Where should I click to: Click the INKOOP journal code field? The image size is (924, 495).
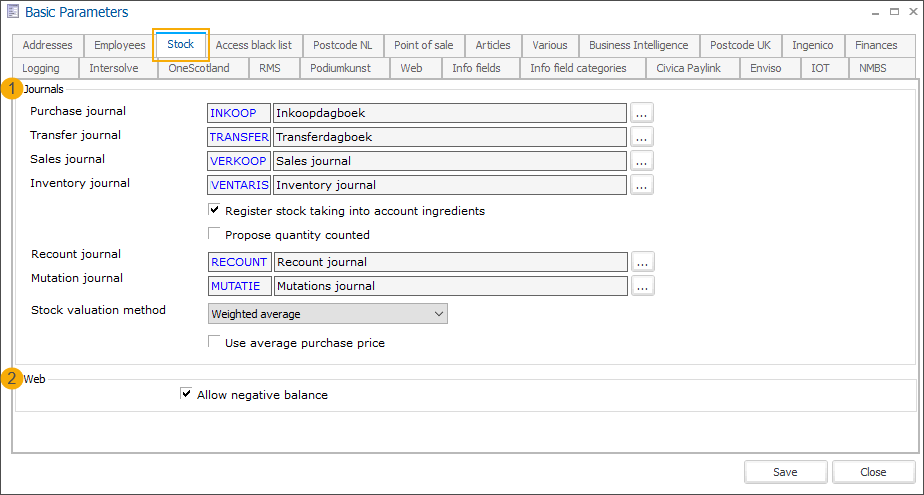click(239, 113)
